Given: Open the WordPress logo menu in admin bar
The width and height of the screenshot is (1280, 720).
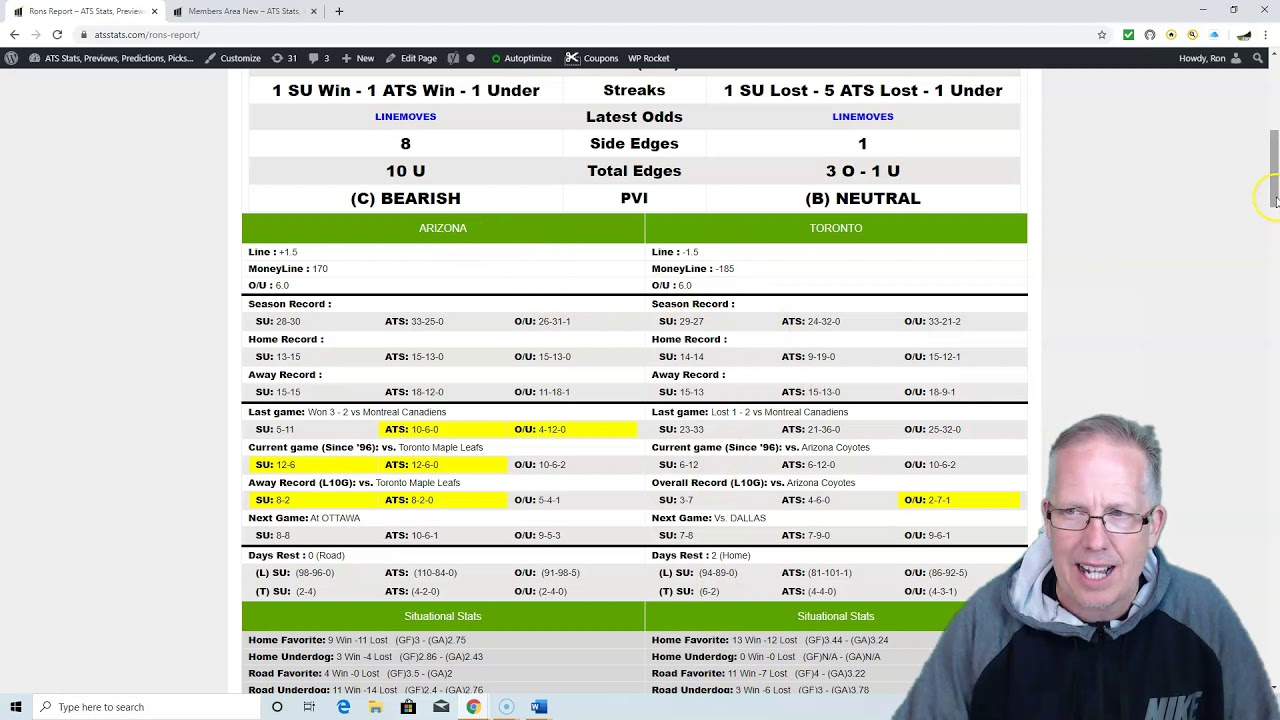Looking at the screenshot, I should point(11,58).
